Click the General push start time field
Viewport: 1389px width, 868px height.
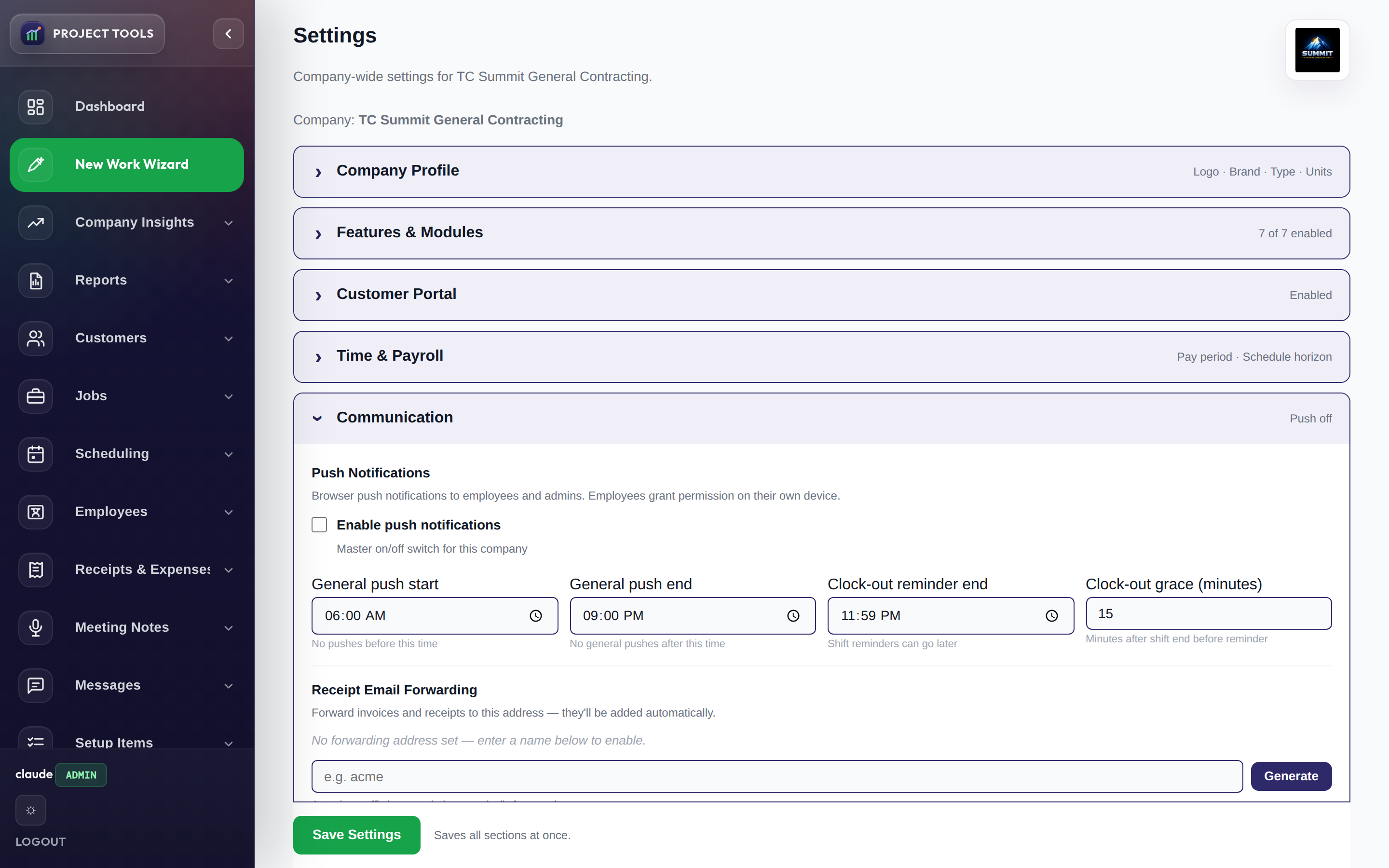pyautogui.click(x=435, y=616)
